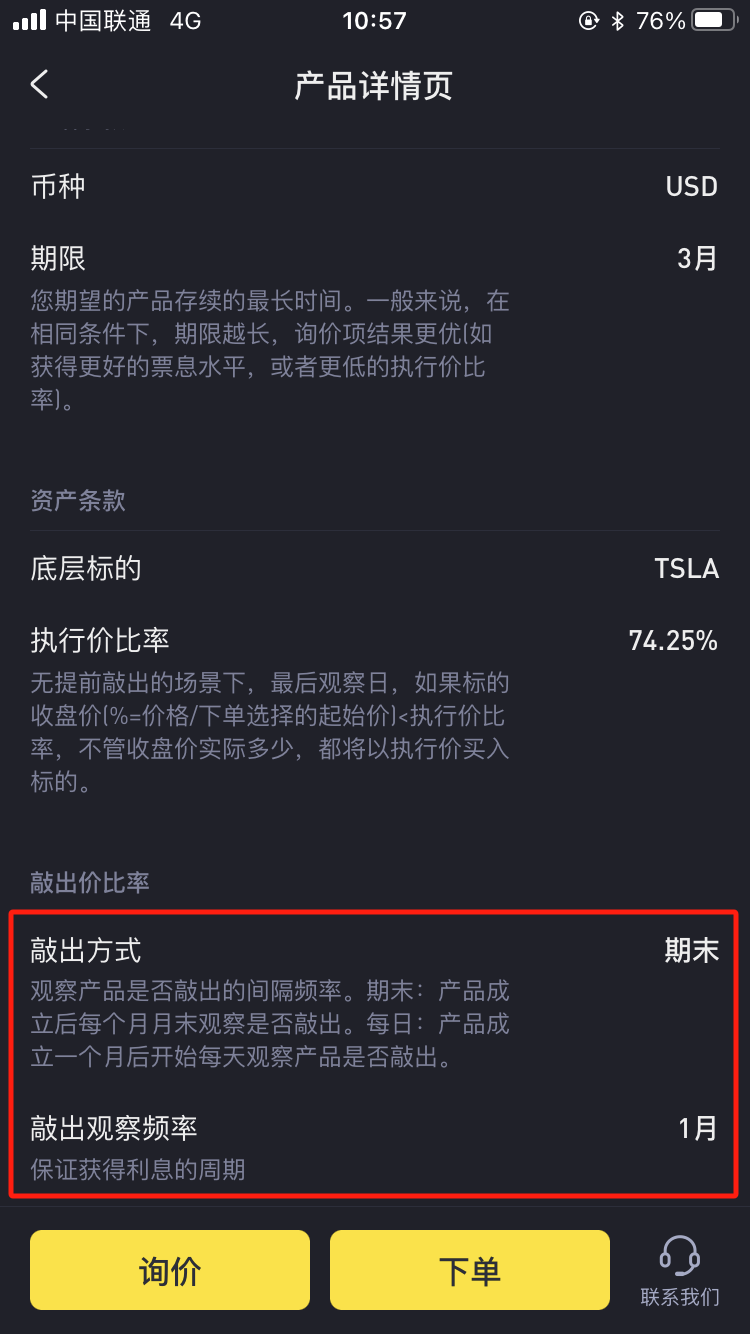Tap the 执行价比率 row label

click(x=100, y=640)
